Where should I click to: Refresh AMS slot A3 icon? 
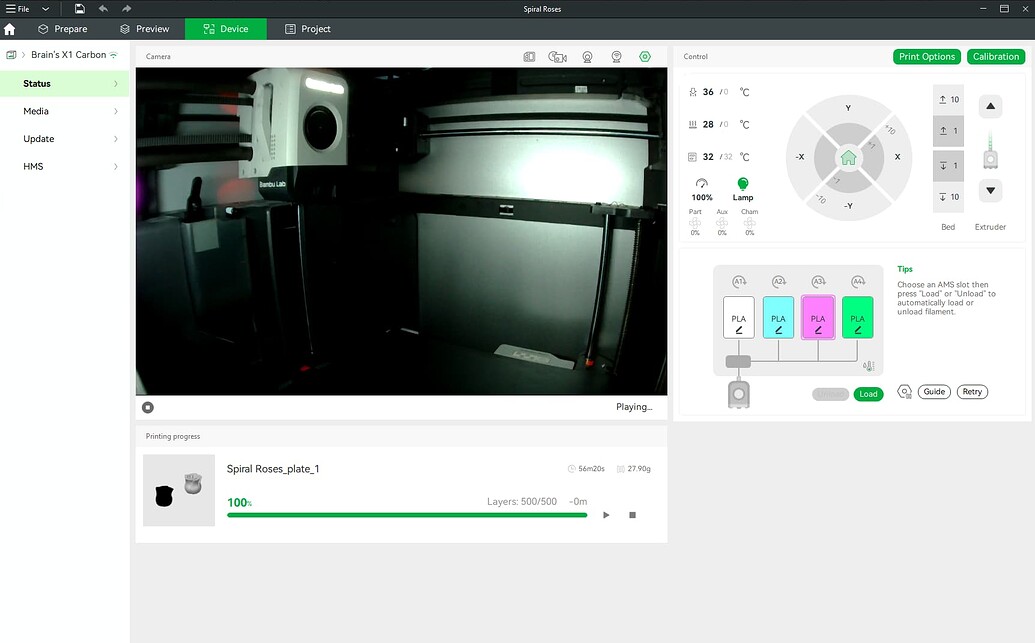click(x=818, y=281)
